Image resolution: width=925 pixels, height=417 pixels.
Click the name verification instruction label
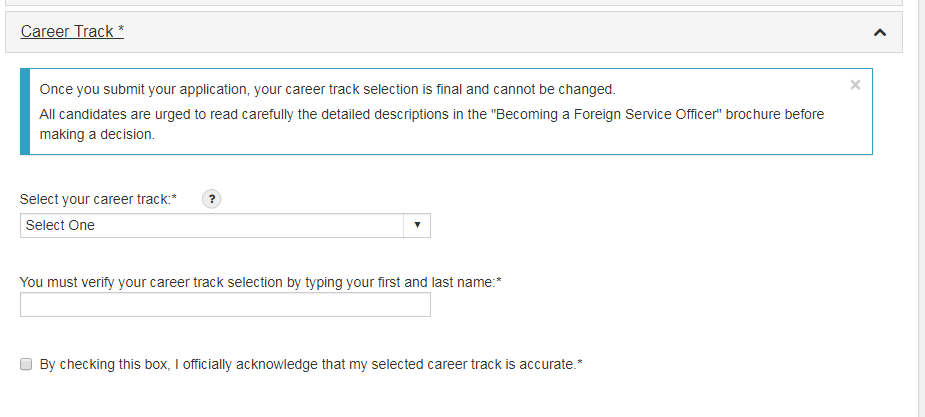(x=260, y=282)
